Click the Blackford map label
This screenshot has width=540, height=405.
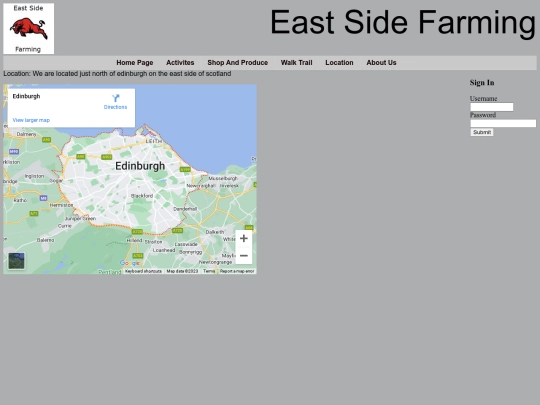coord(142,196)
